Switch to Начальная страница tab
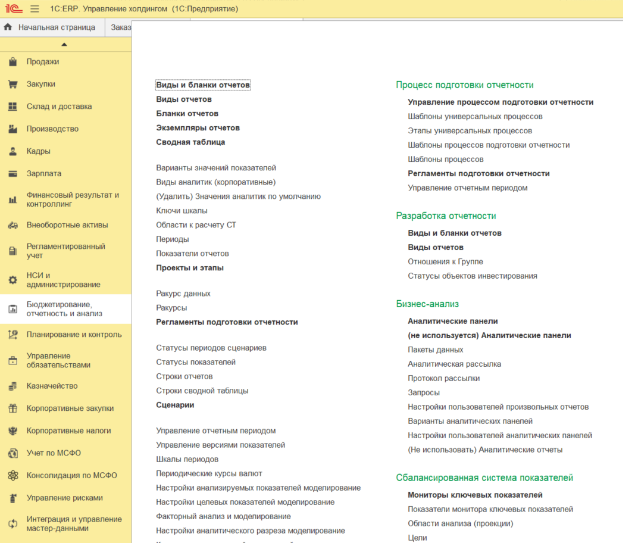This screenshot has width=624, height=544. tap(52, 27)
